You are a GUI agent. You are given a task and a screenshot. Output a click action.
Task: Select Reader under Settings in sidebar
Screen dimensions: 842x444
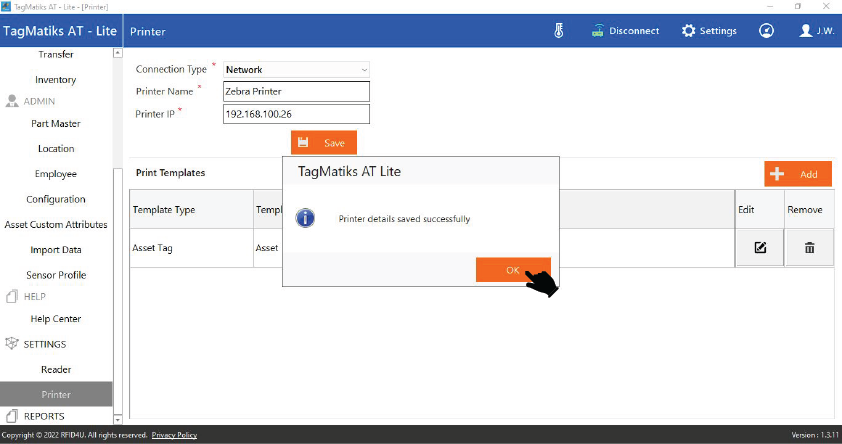coord(56,370)
